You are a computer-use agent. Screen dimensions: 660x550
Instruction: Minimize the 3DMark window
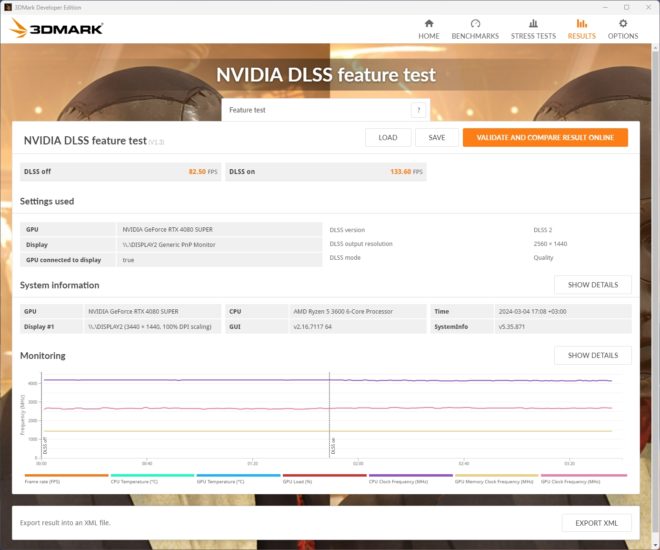coord(605,7)
